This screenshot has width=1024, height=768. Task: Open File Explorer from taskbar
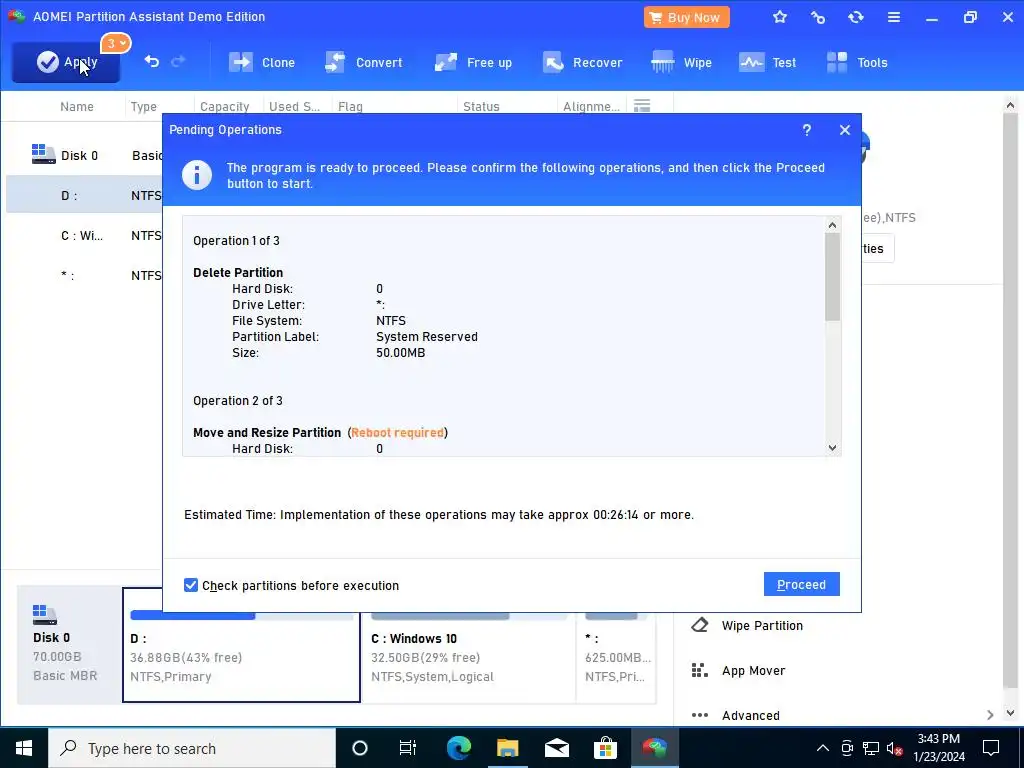click(x=507, y=748)
